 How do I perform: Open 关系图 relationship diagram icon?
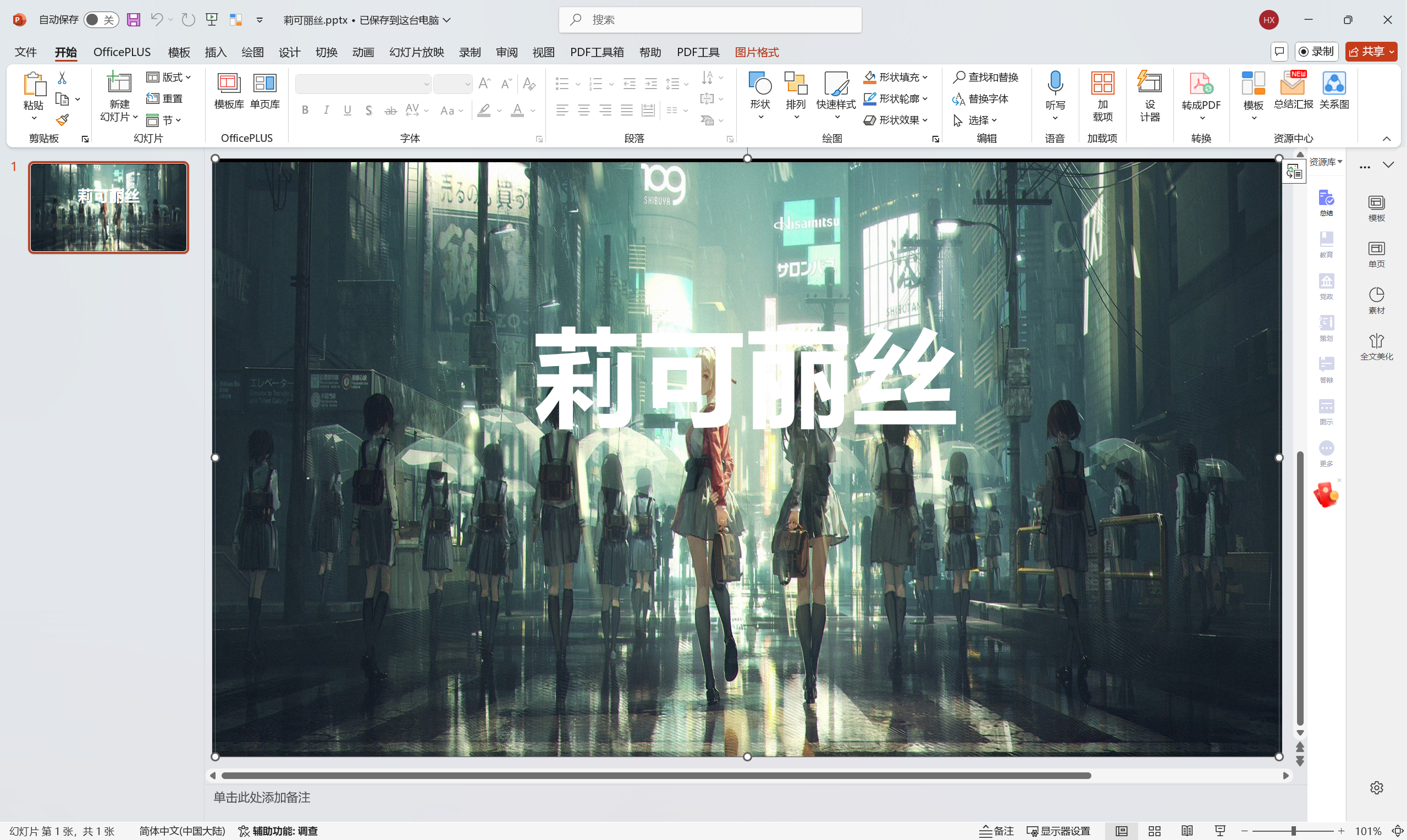1334,91
